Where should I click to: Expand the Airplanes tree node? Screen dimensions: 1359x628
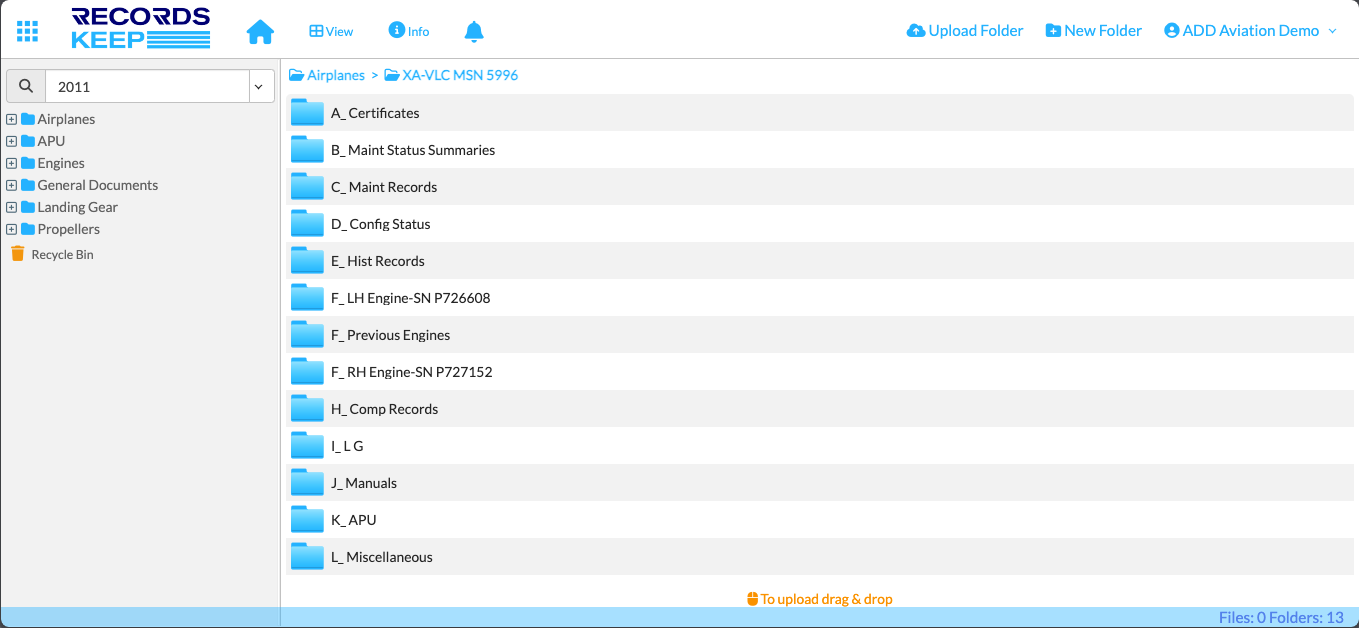pos(12,119)
